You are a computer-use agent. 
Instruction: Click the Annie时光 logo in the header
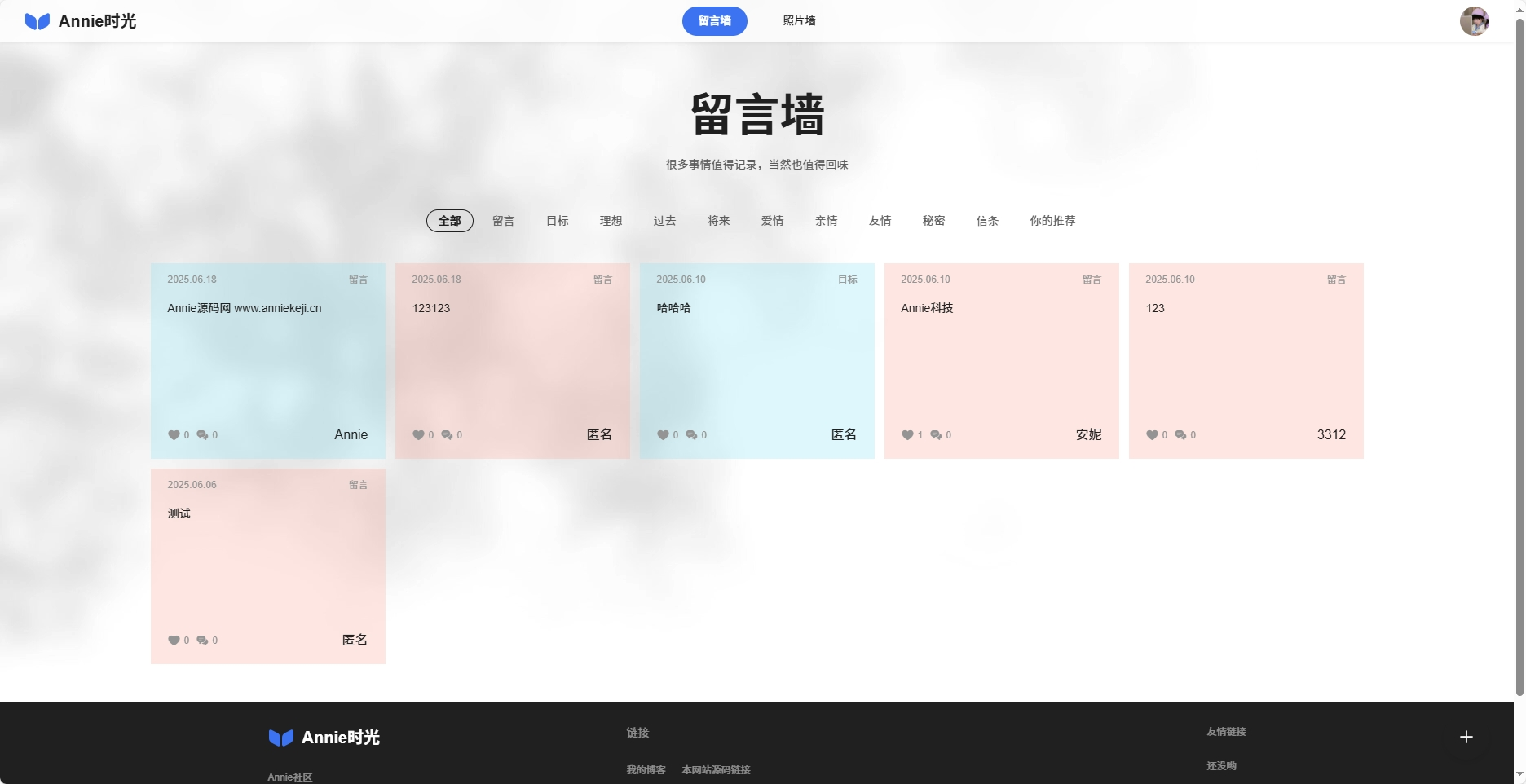tap(81, 21)
